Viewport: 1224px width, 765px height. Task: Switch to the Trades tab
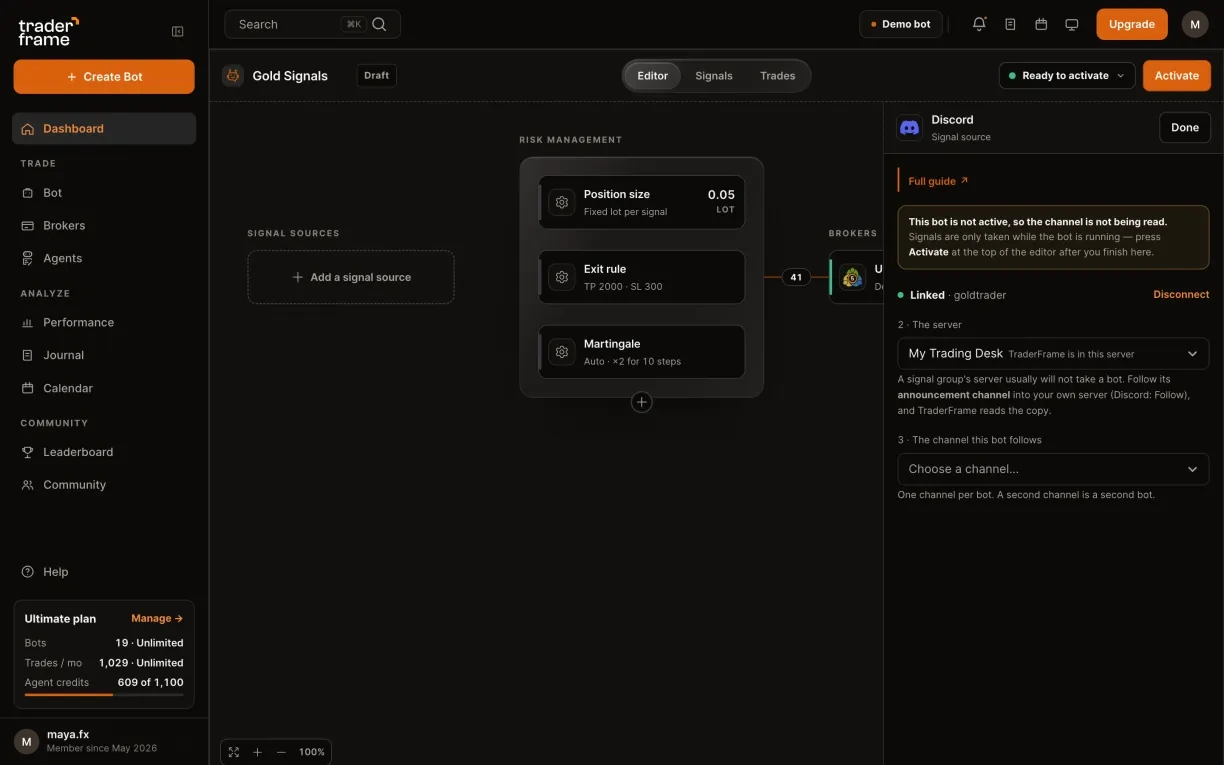point(777,76)
